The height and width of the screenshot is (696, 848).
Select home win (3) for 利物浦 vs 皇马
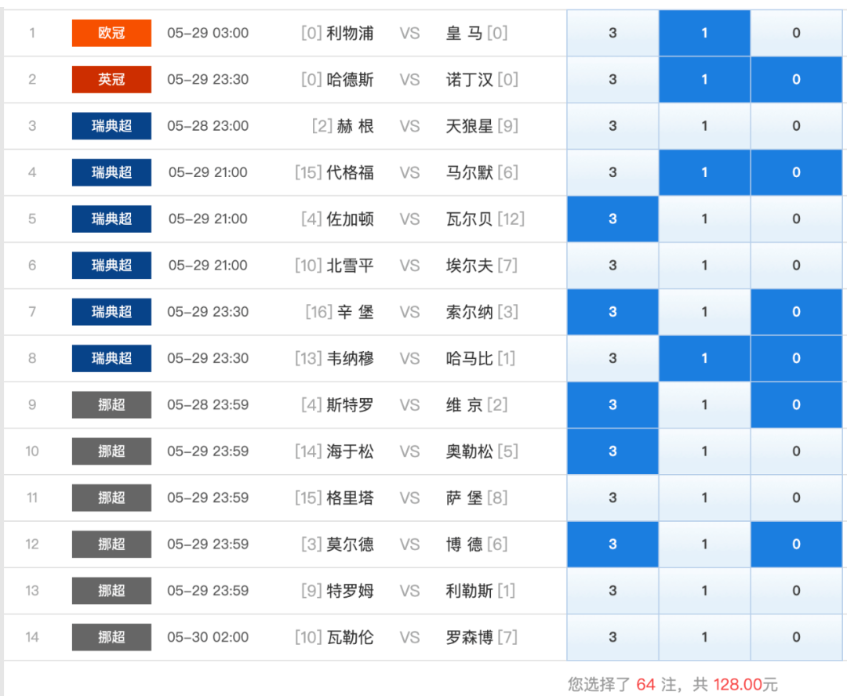tap(612, 33)
